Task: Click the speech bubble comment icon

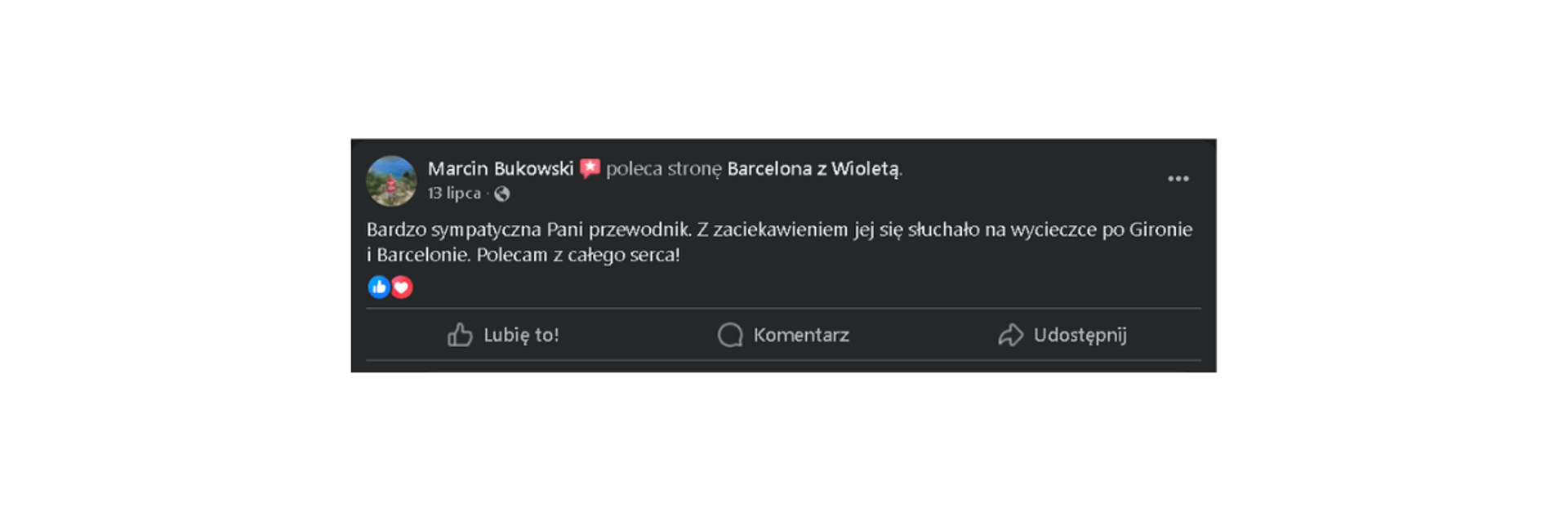Action: 730,335
